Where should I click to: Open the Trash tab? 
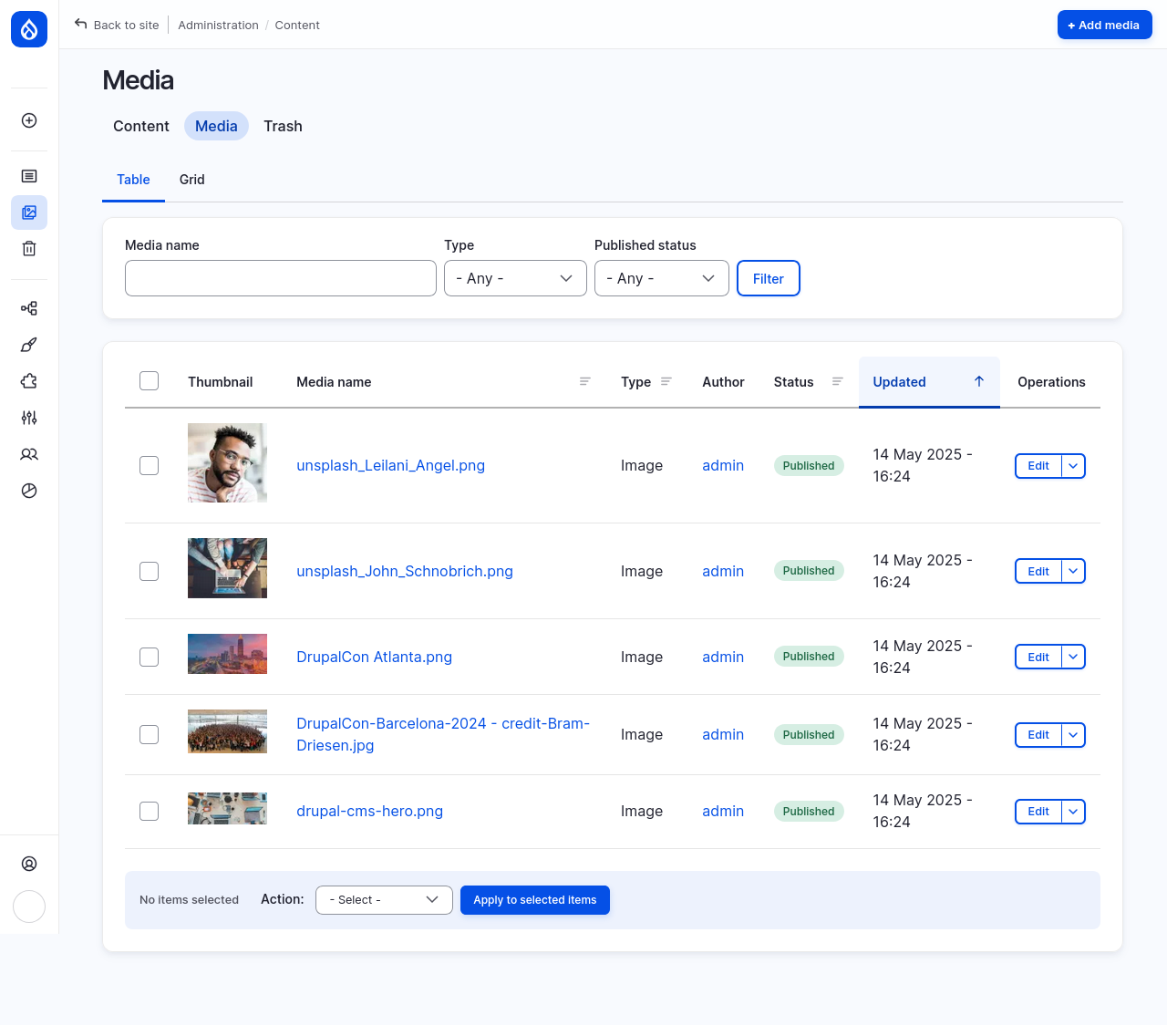coord(283,126)
